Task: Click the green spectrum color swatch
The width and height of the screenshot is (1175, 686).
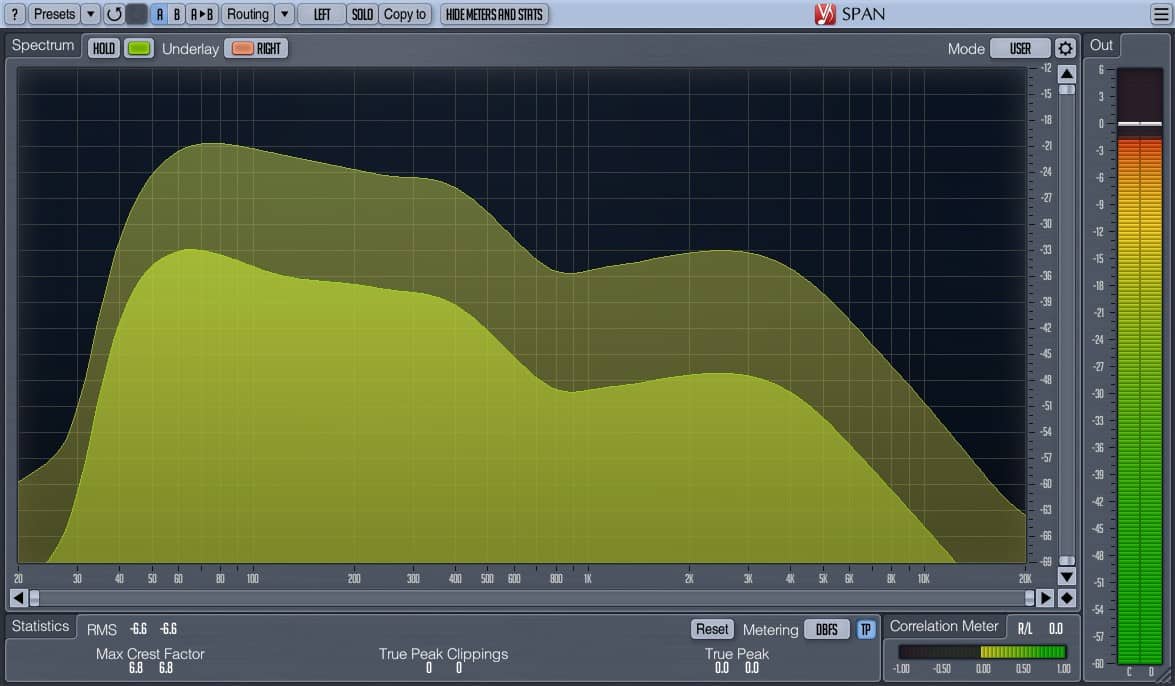Action: [139, 48]
